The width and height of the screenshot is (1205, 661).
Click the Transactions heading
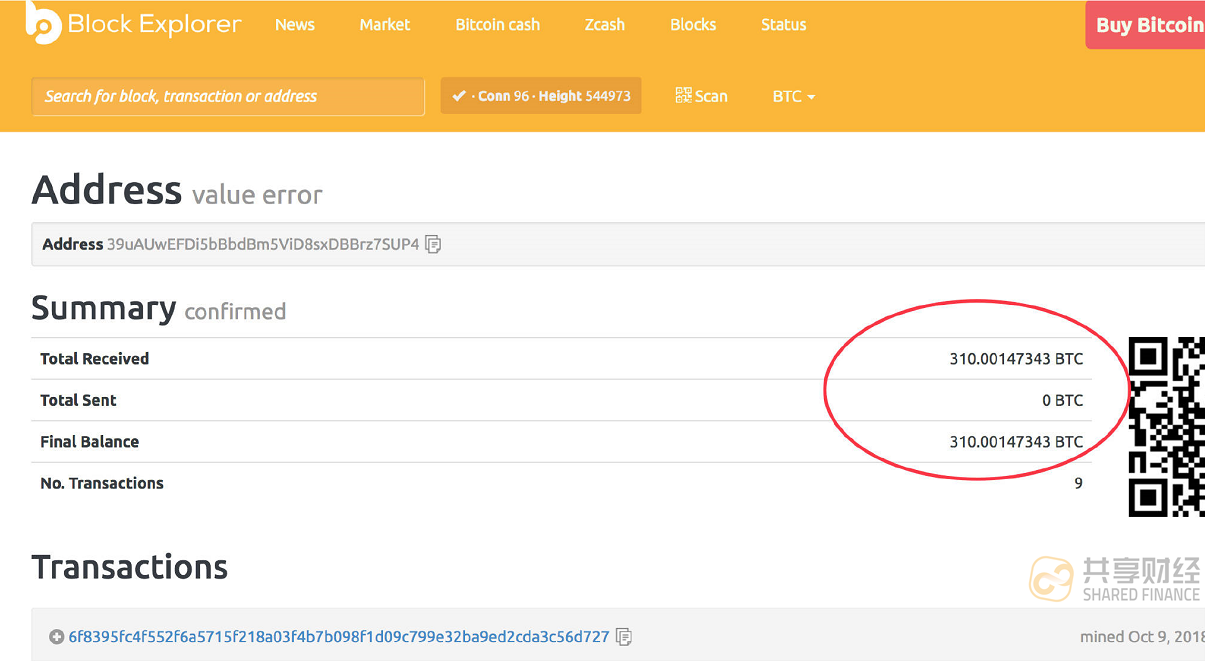click(x=130, y=567)
